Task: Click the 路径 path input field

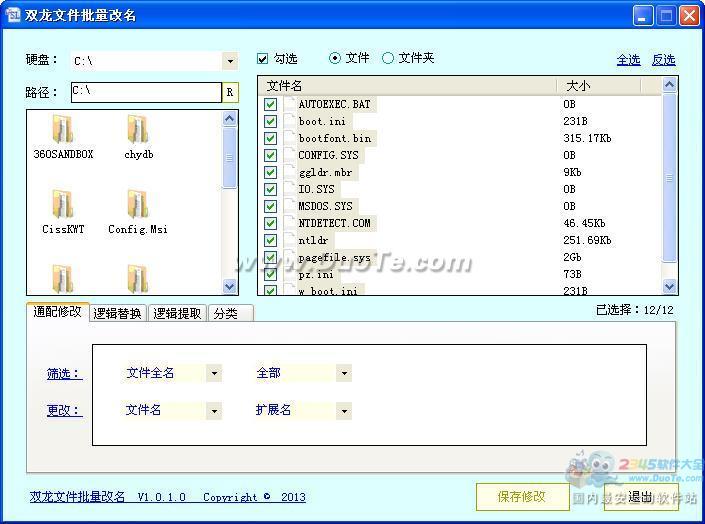Action: click(x=145, y=93)
